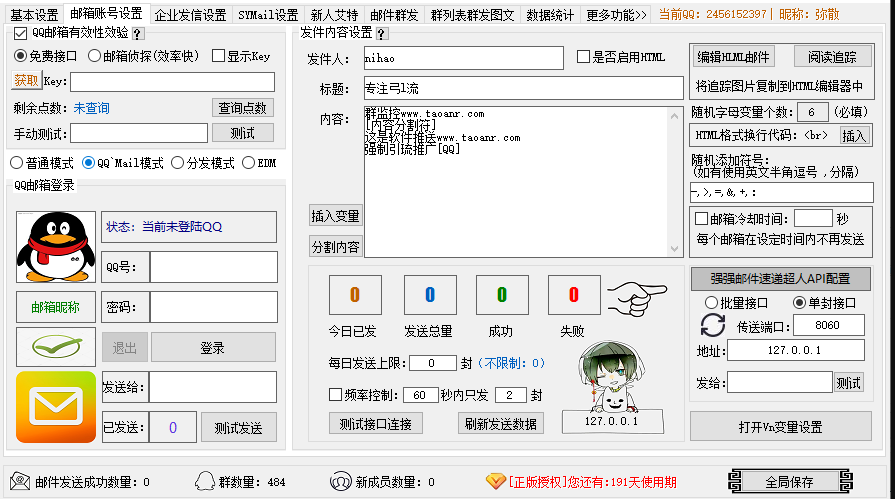
Task: Click 全局保存 button
Action: (791, 481)
